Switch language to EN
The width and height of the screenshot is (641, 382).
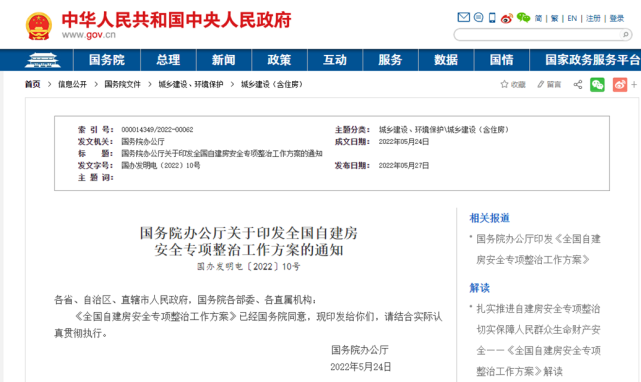[x=572, y=18]
